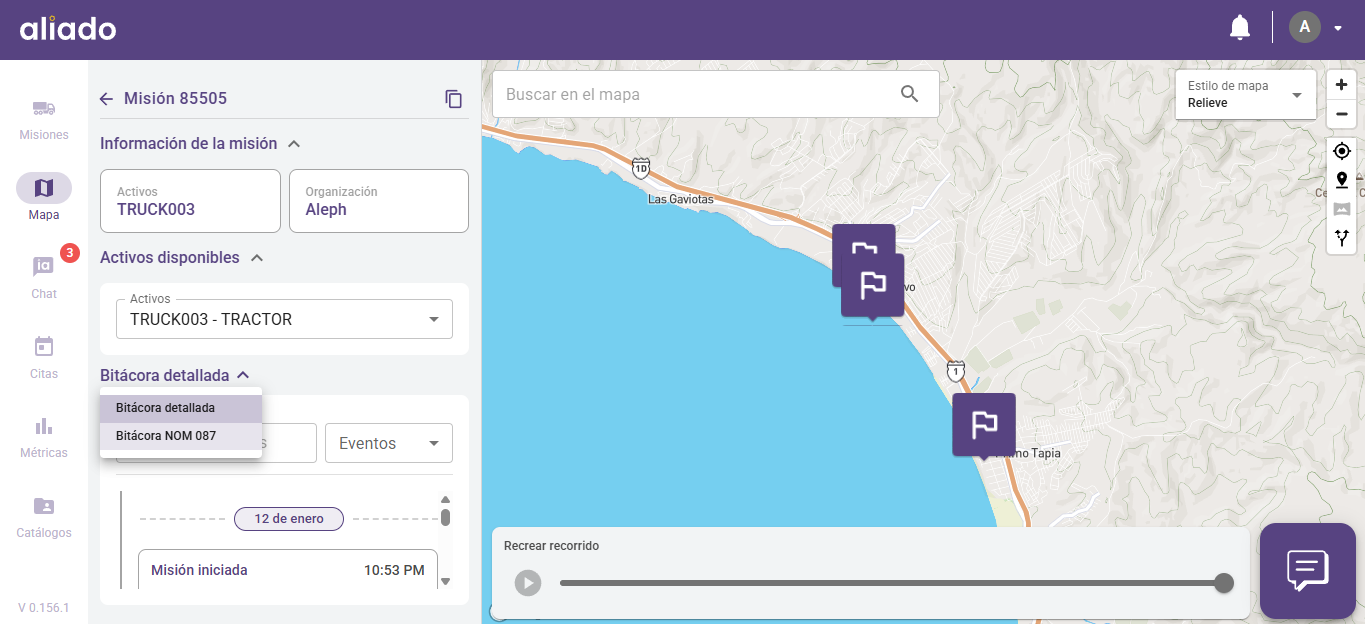Open the TRUCK003 - TRACTOR activos dropdown
Image resolution: width=1365 pixels, height=624 pixels.
284,320
